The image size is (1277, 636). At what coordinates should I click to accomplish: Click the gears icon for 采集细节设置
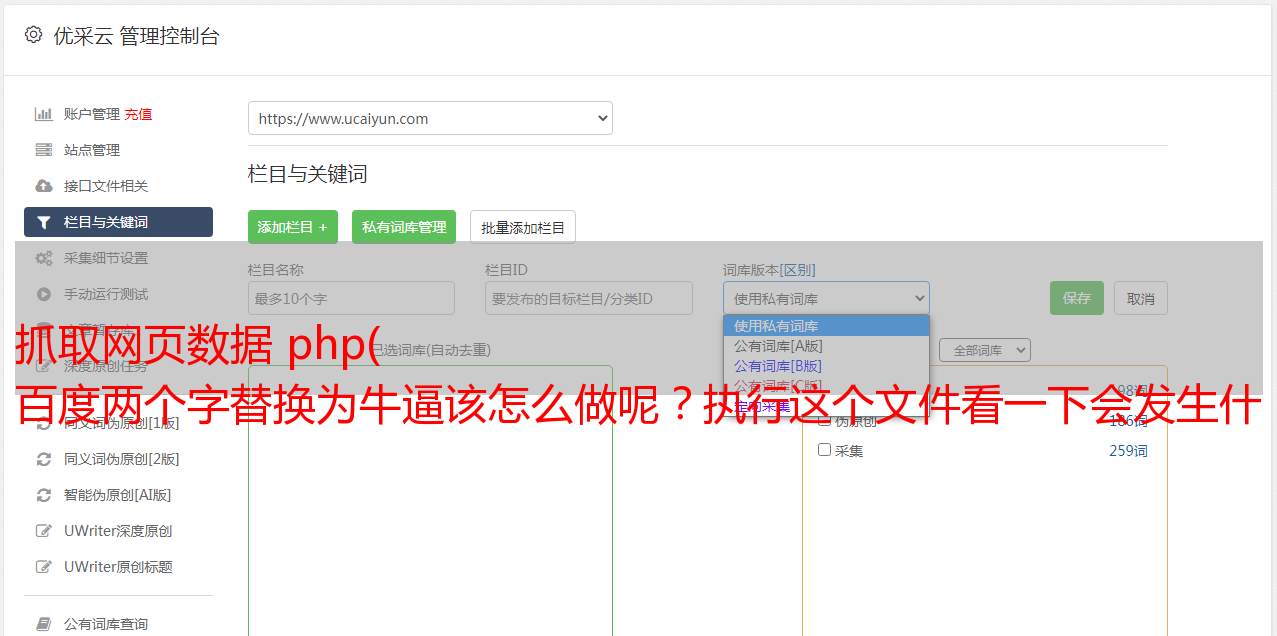[x=43, y=258]
